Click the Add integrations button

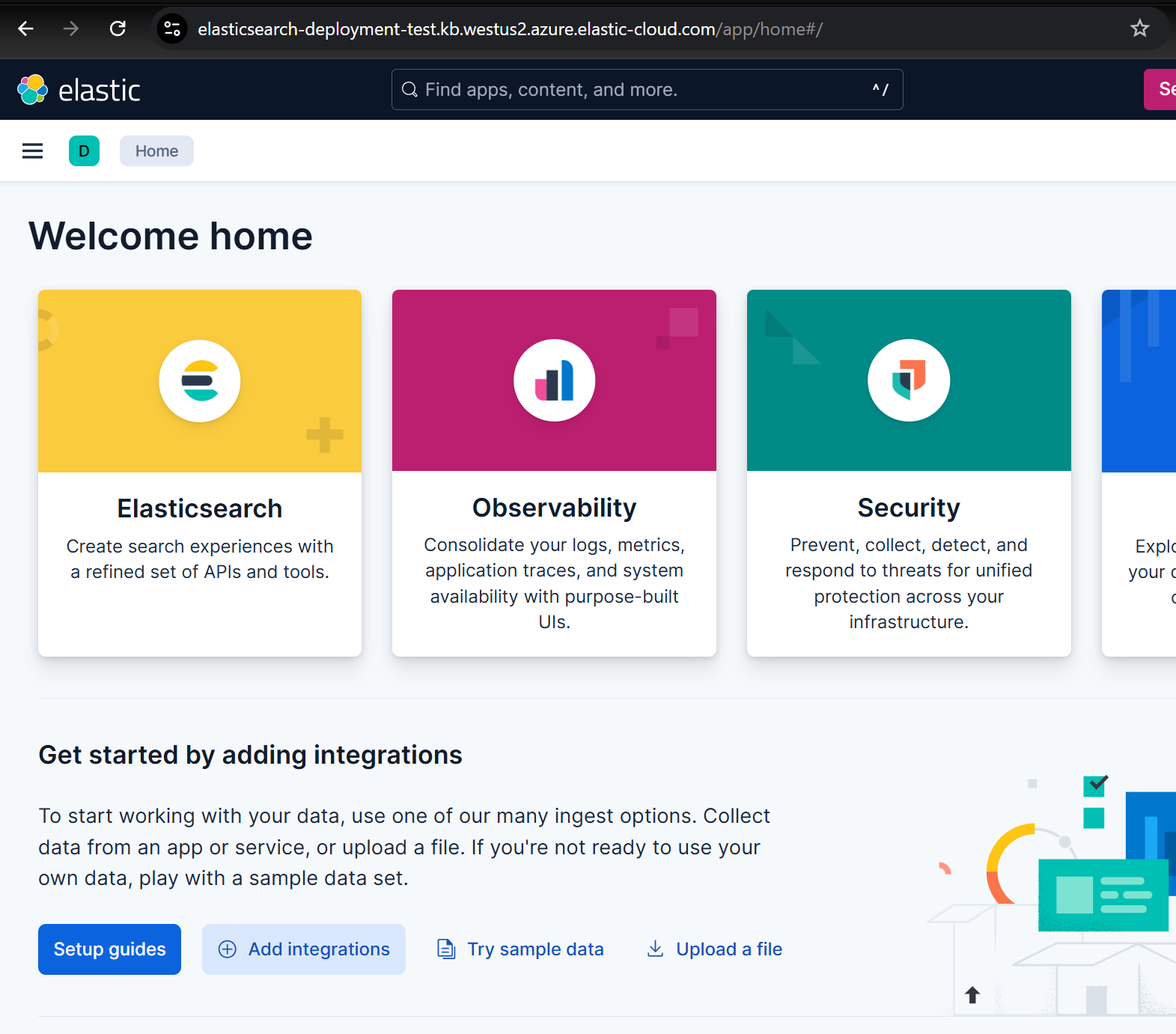tap(304, 949)
